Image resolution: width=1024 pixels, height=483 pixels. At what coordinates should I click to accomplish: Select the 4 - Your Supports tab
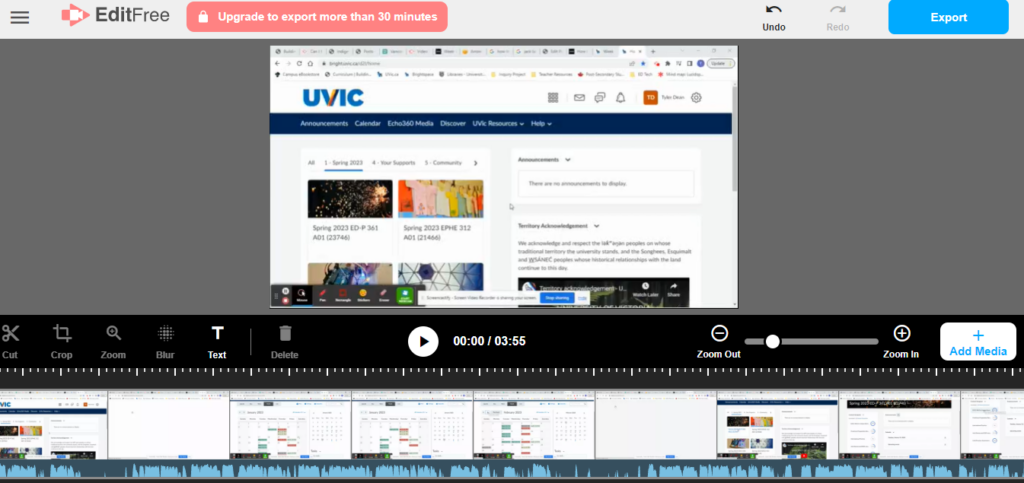pos(393,163)
